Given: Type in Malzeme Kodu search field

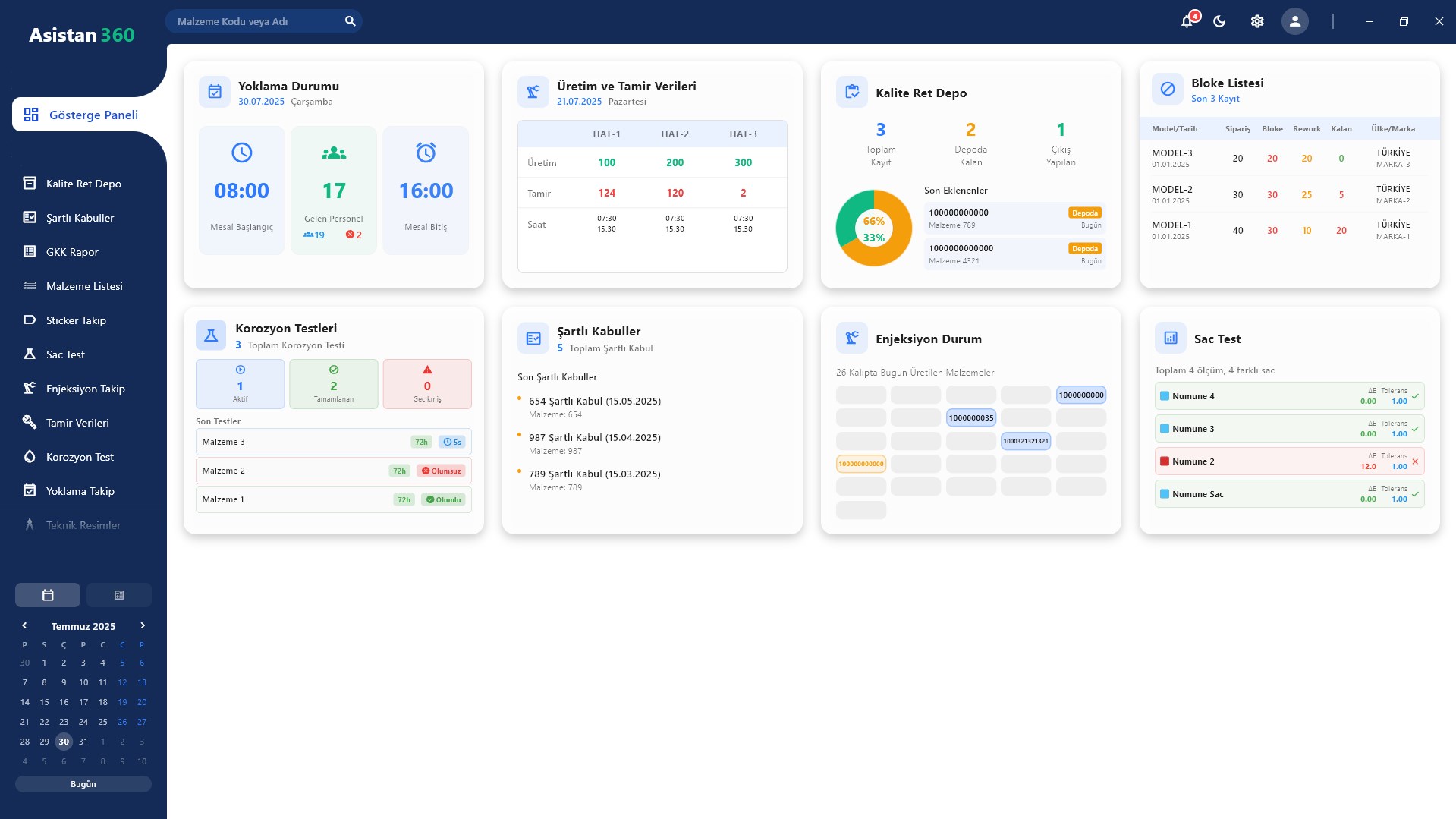Looking at the screenshot, I should coord(254,21).
